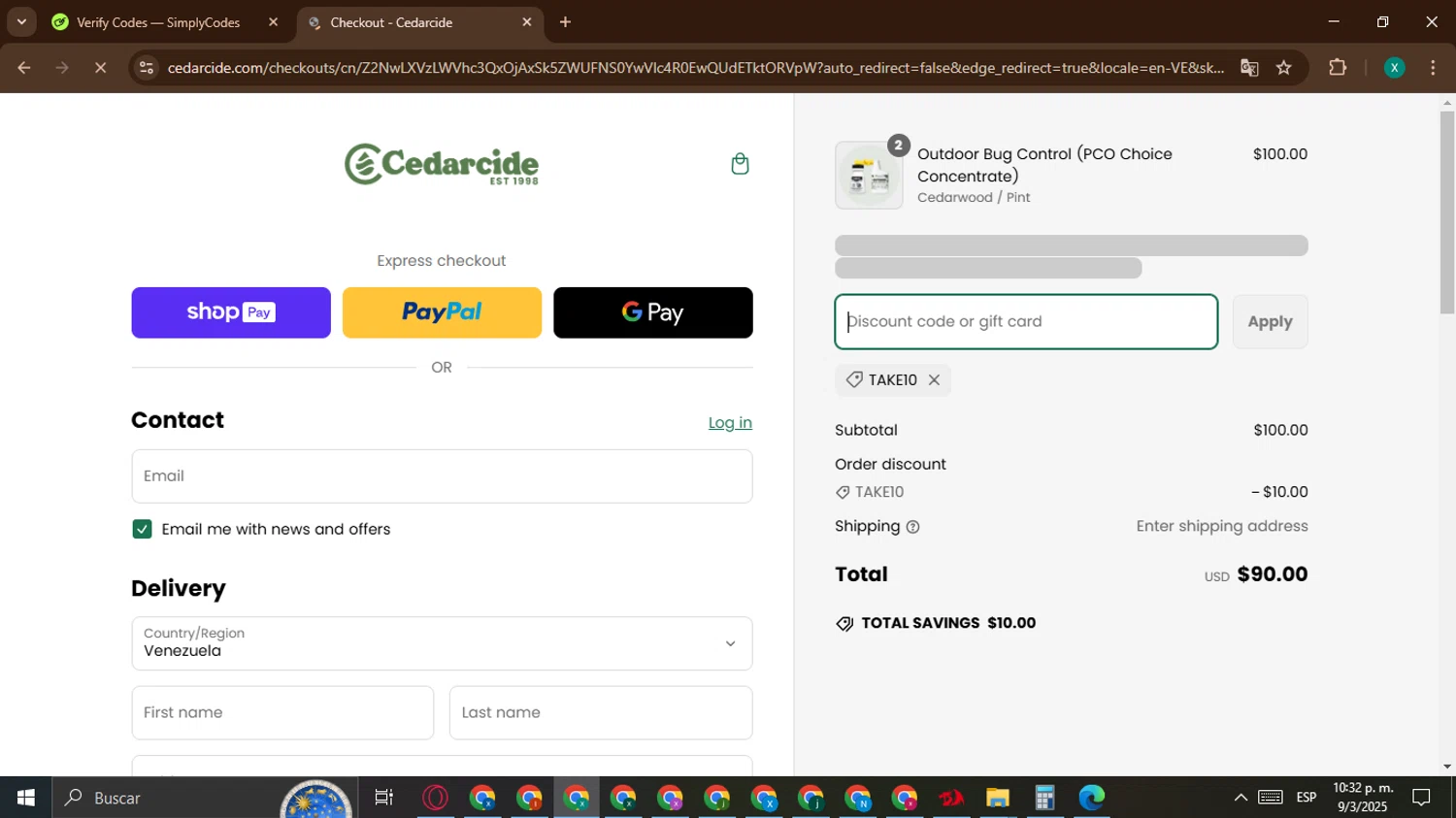Click the Cedarcide logo
Viewport: 1456px width, 818px height.
pyautogui.click(x=442, y=164)
